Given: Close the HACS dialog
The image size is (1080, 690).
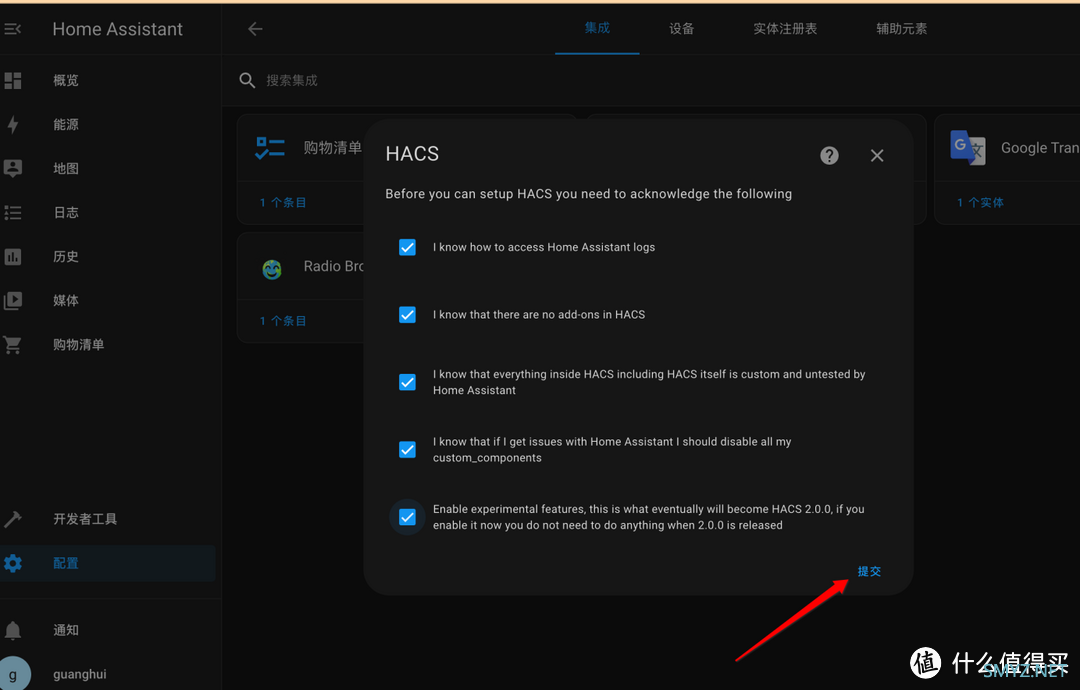Looking at the screenshot, I should point(877,156).
